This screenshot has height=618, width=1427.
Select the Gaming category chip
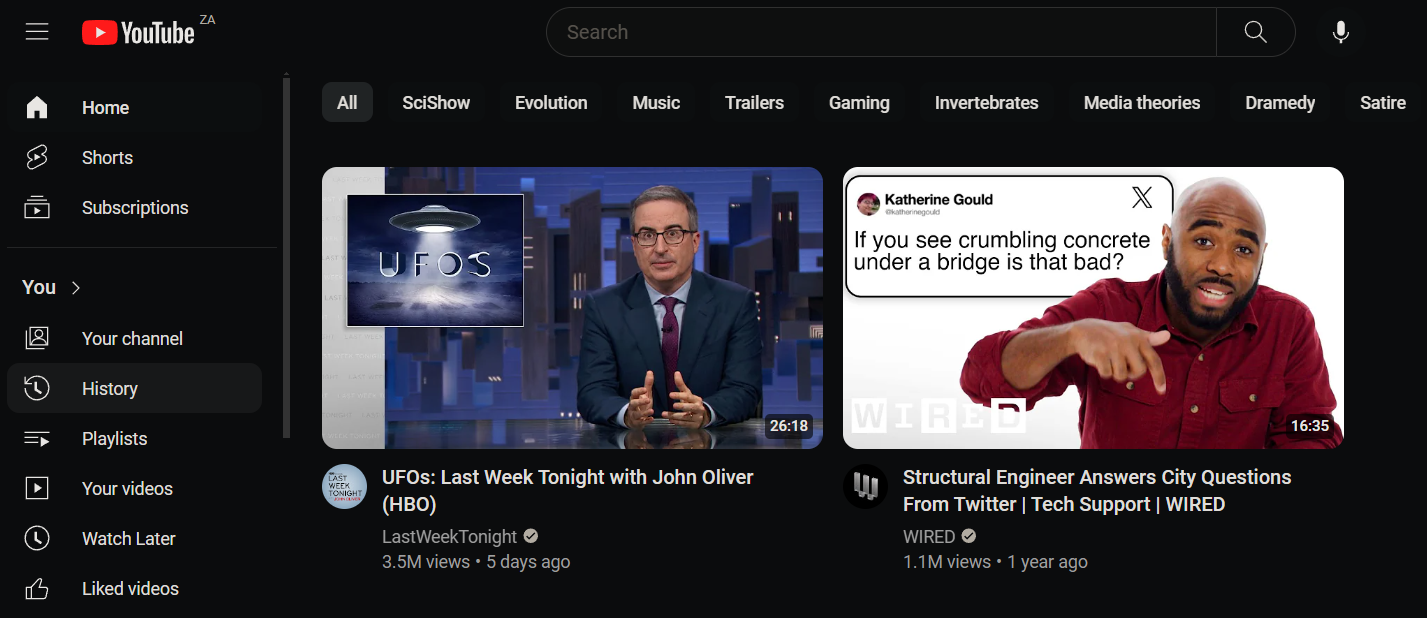858,102
